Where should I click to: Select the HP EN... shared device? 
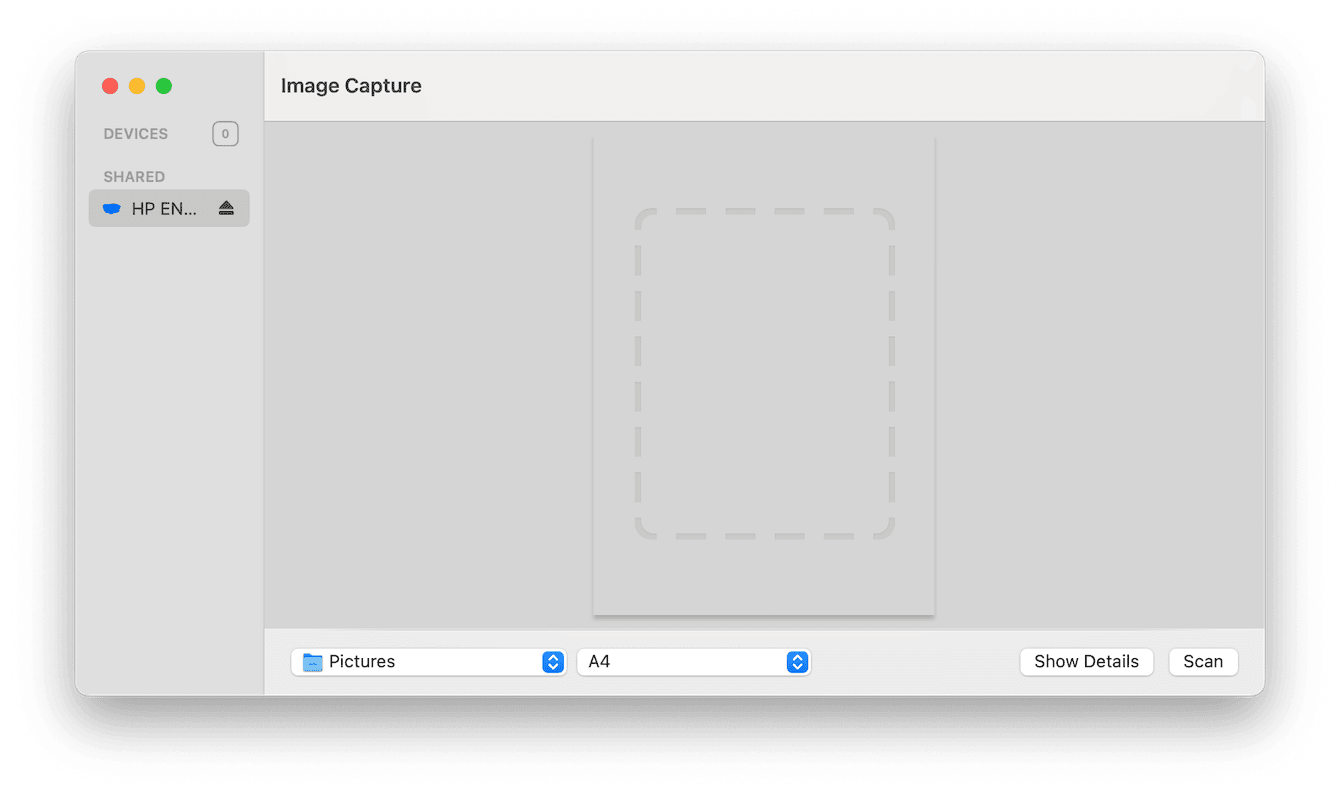pyautogui.click(x=165, y=209)
